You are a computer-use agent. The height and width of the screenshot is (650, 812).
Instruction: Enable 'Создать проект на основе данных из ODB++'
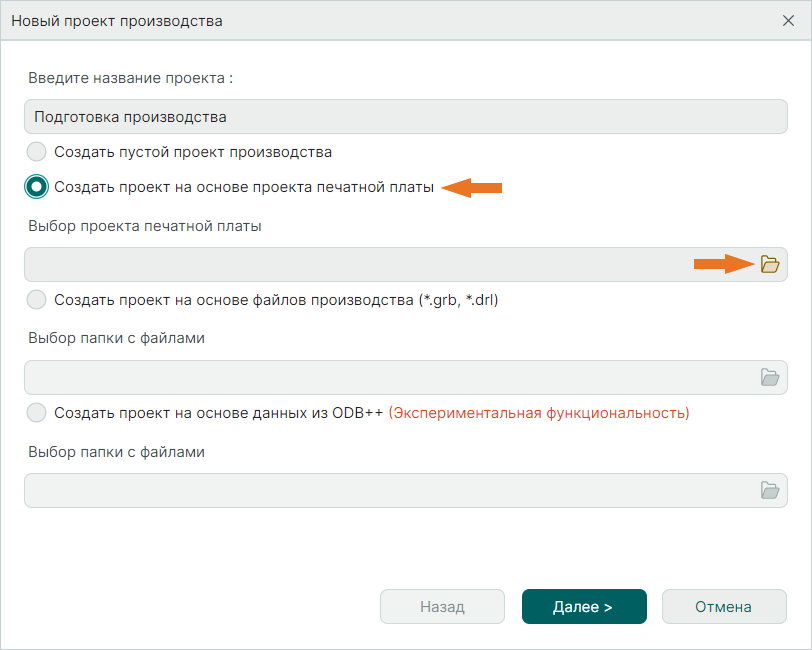coord(36,412)
